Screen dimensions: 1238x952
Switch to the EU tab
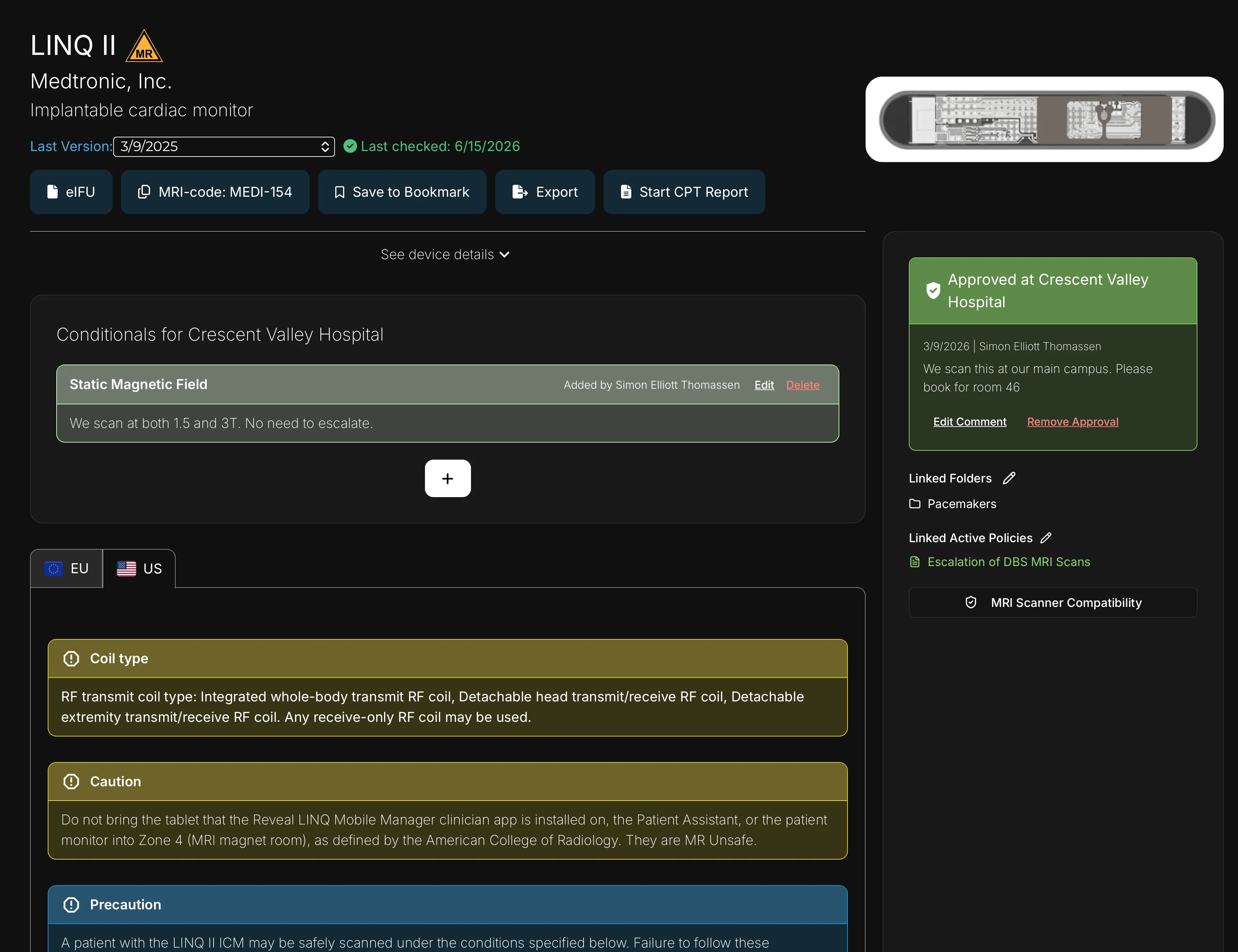click(66, 568)
